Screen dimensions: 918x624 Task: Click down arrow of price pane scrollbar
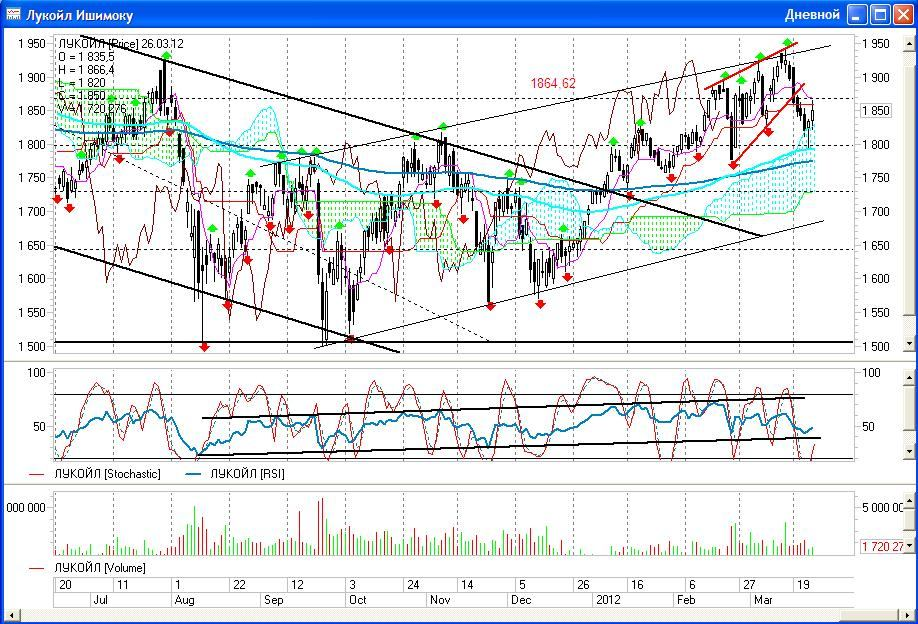[909, 343]
